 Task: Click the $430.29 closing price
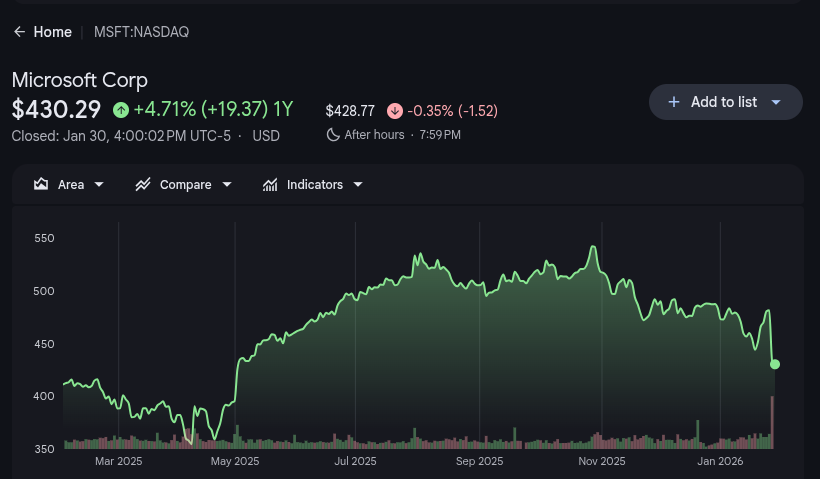click(56, 109)
